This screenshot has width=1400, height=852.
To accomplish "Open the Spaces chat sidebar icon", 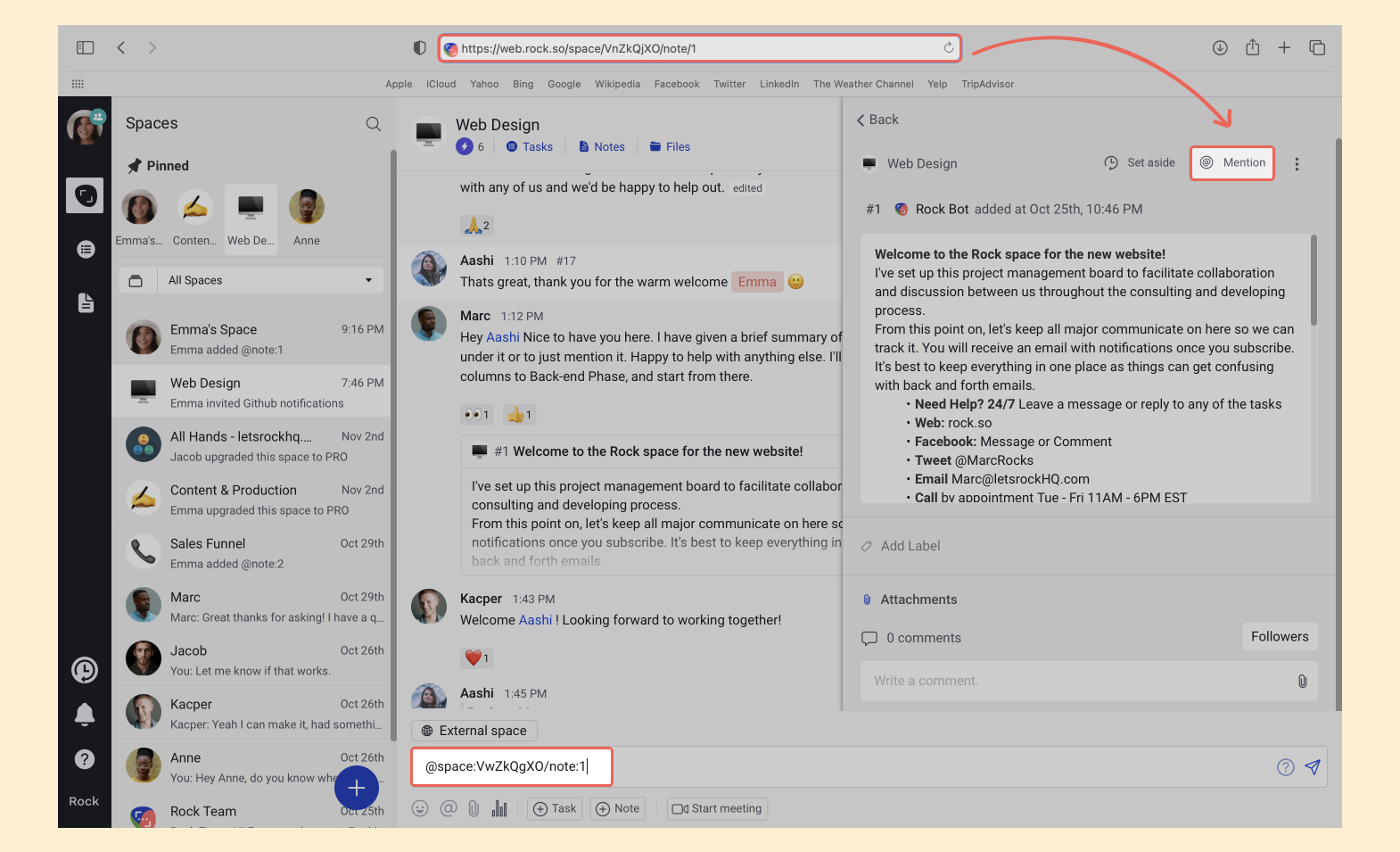I will click(x=85, y=195).
